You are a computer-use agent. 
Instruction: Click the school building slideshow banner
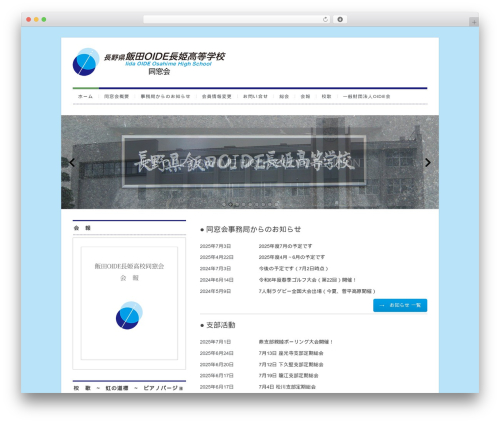pos(250,162)
